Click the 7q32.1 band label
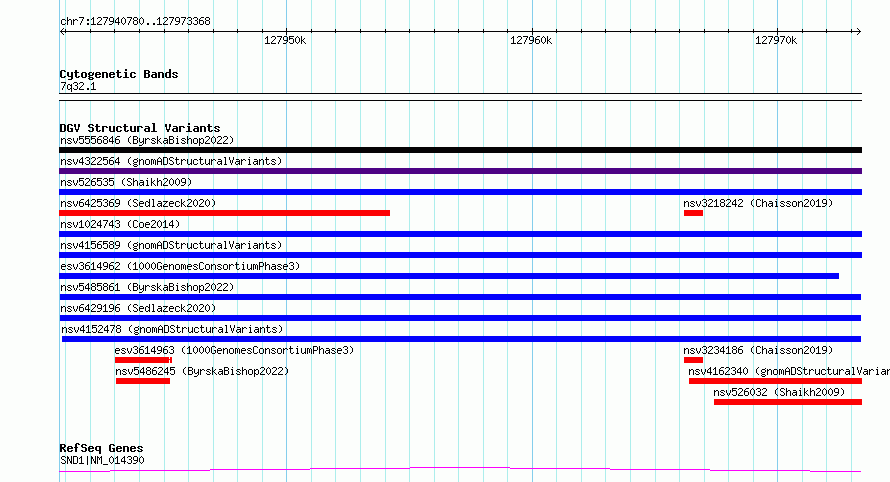This screenshot has width=890, height=482. click(78, 86)
